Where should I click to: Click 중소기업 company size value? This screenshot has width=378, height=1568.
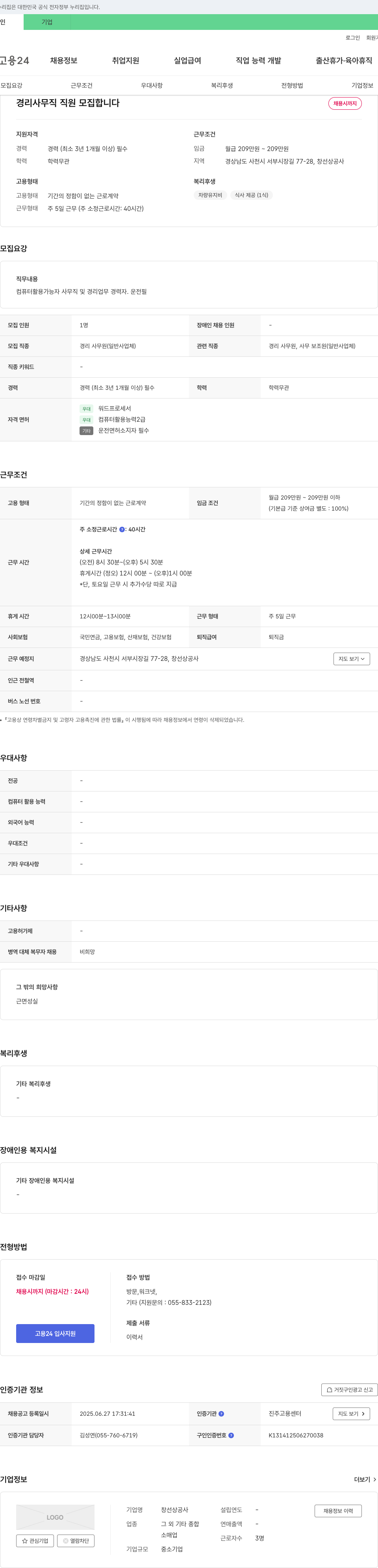click(x=172, y=1549)
